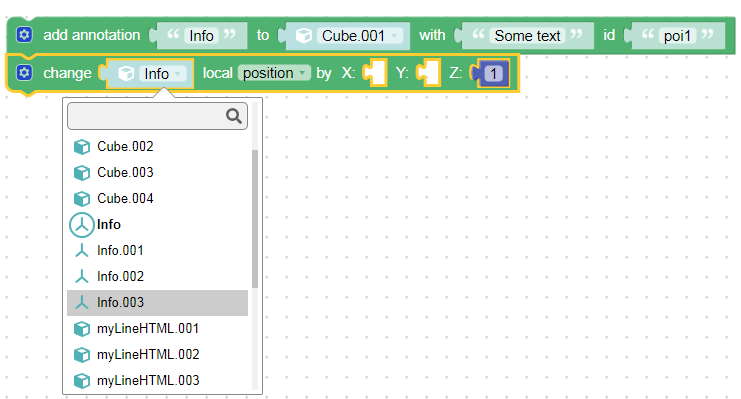
Task: Click cube icon next to Cube.002
Action: tap(82, 147)
